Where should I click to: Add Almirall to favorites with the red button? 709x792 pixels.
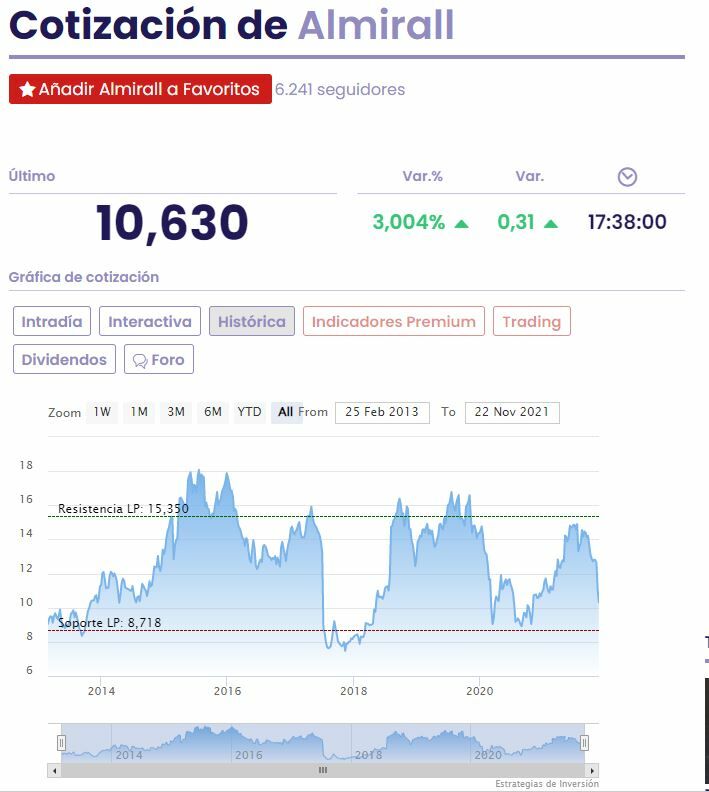click(x=140, y=89)
